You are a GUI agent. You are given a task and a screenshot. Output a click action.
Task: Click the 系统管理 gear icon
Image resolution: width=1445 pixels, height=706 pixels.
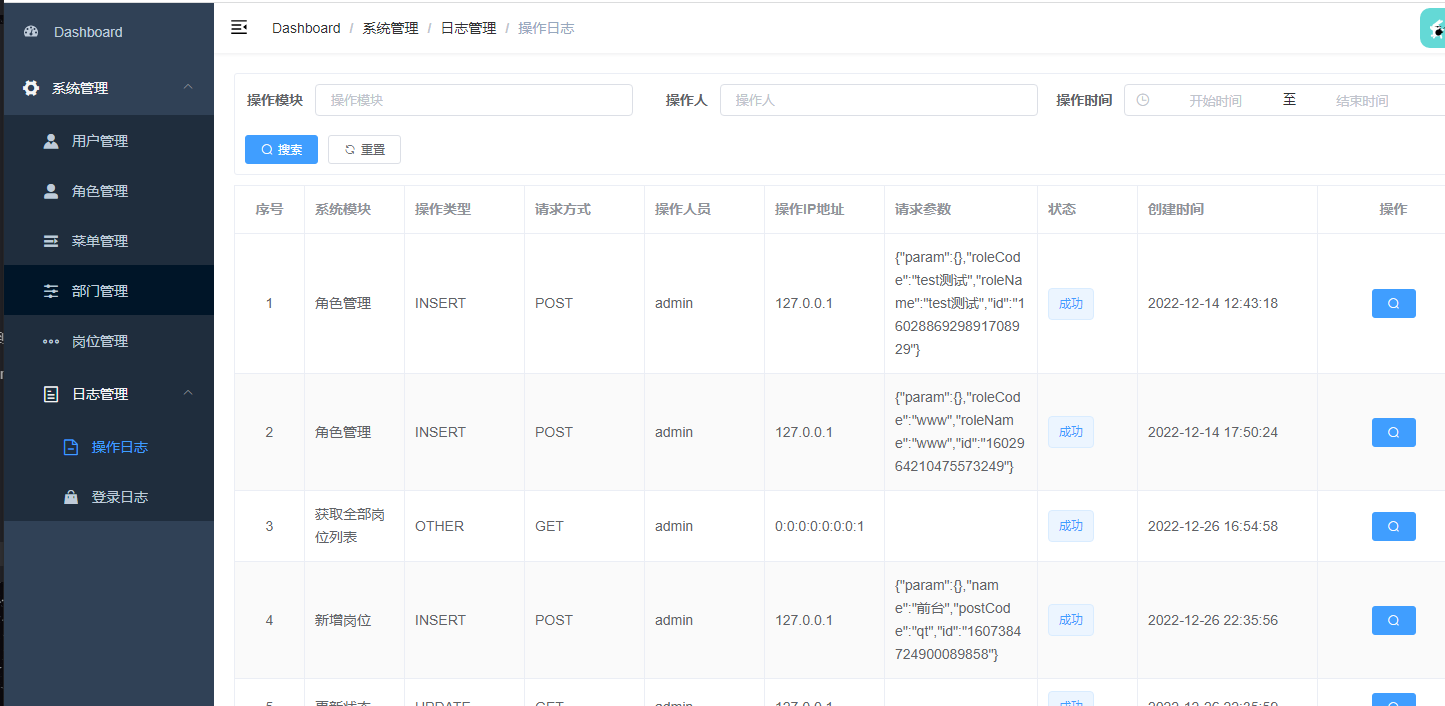(x=31, y=88)
